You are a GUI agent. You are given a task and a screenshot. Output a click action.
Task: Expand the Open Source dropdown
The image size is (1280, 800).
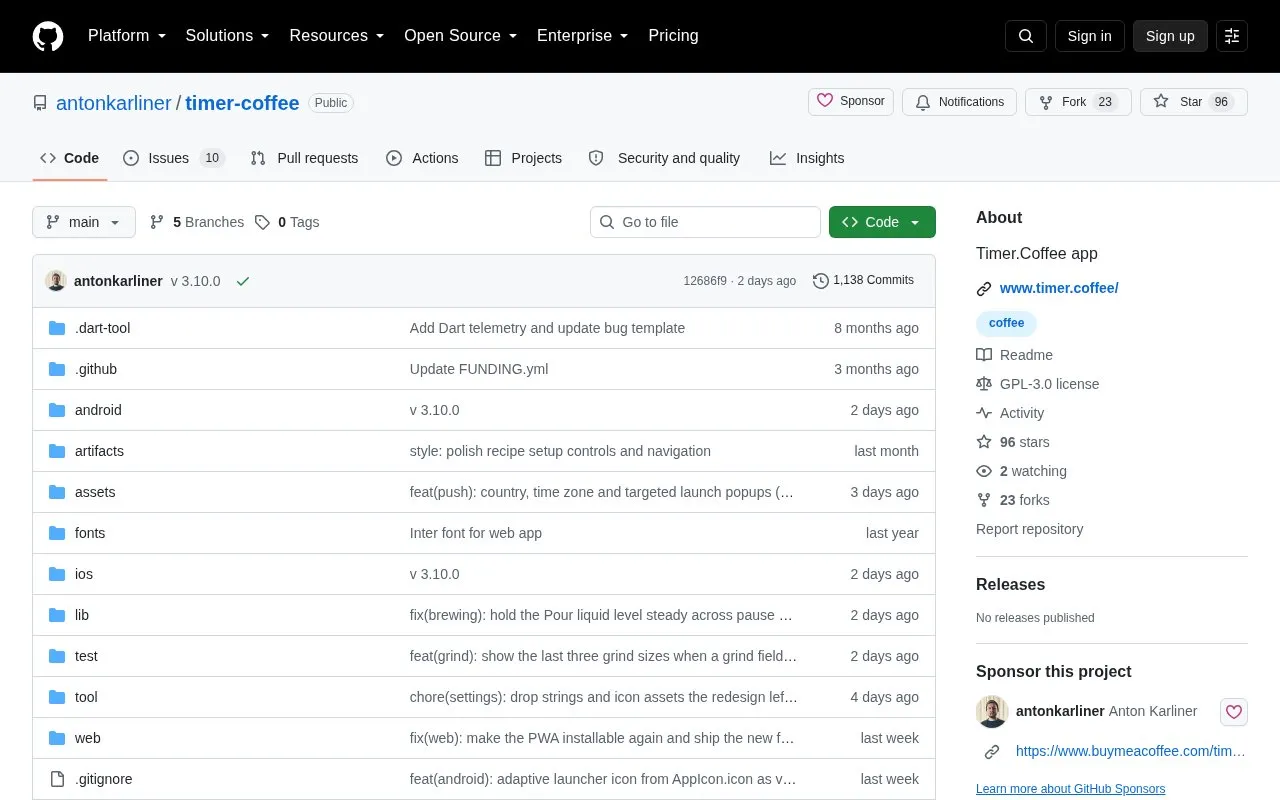pos(461,36)
